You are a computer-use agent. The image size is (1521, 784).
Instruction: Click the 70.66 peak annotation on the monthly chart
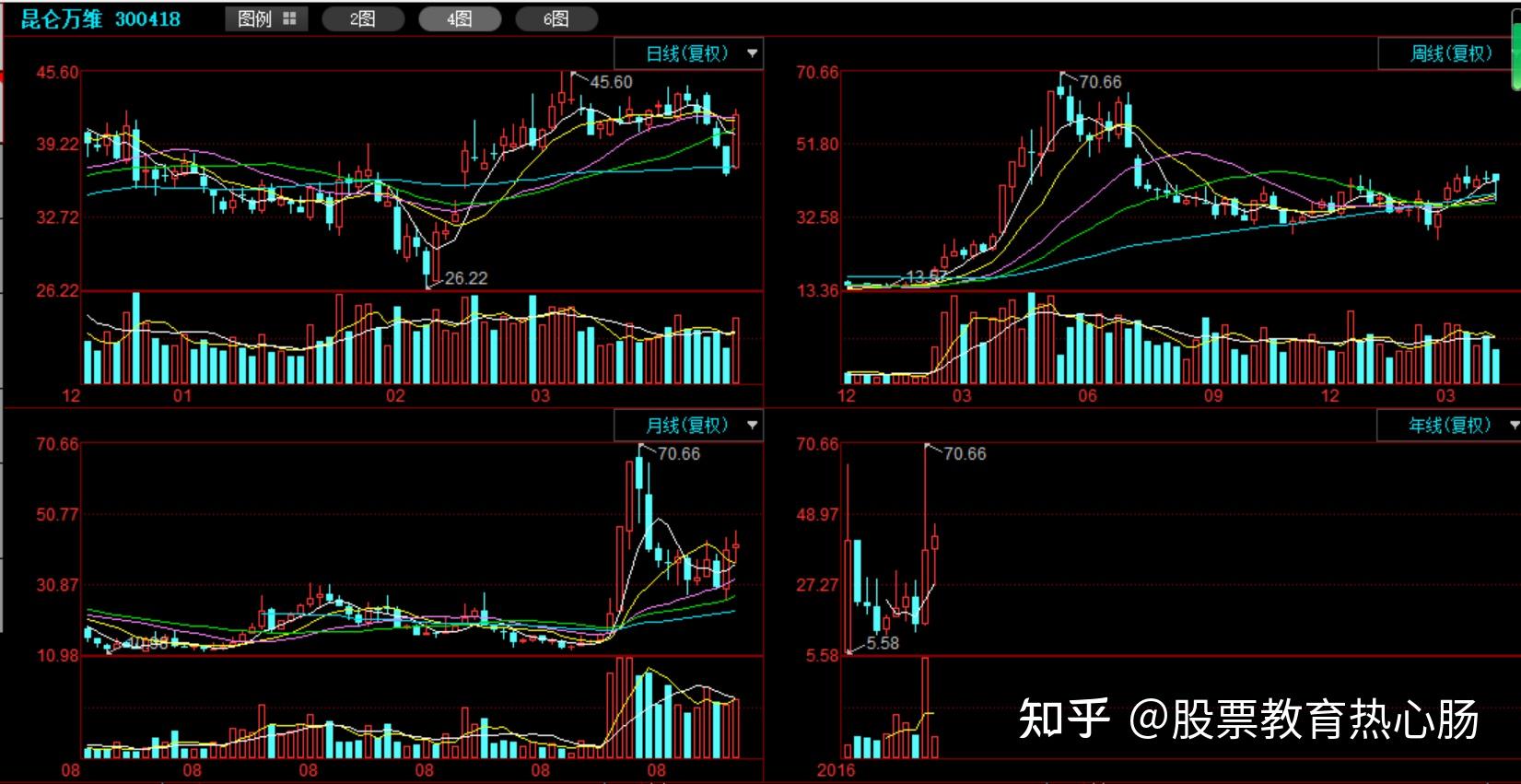click(x=679, y=453)
